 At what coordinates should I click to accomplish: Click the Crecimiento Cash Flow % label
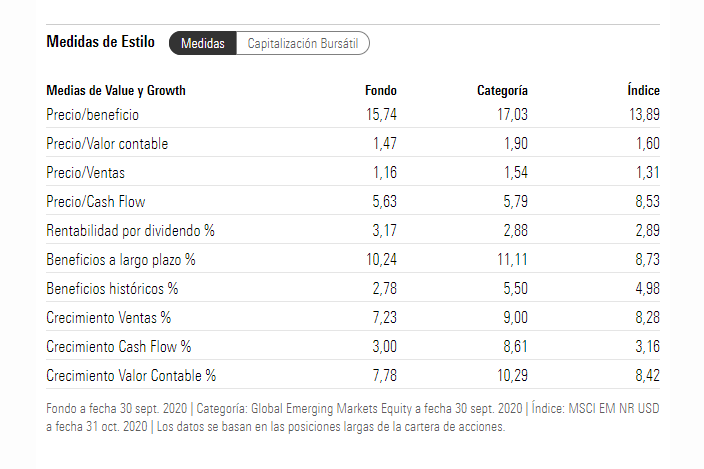[119, 347]
